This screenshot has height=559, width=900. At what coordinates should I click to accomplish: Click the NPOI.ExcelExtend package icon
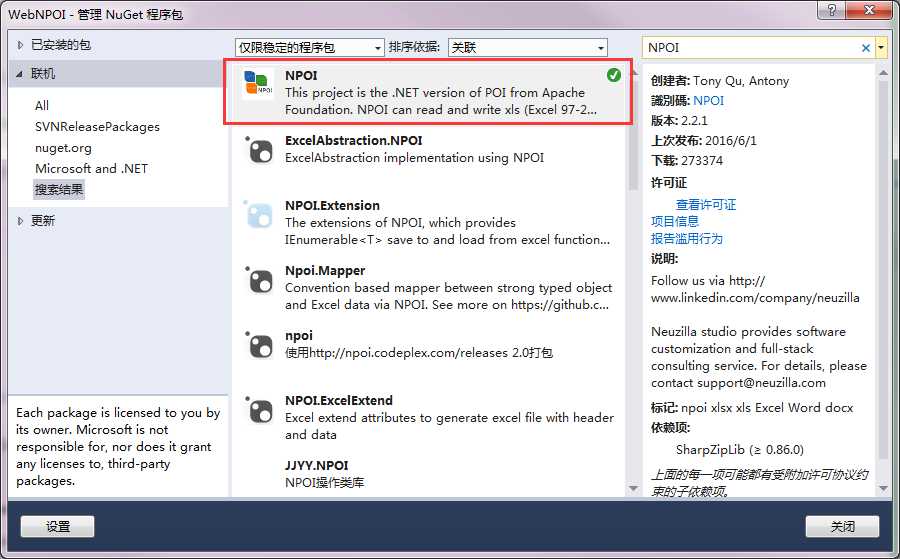259,410
